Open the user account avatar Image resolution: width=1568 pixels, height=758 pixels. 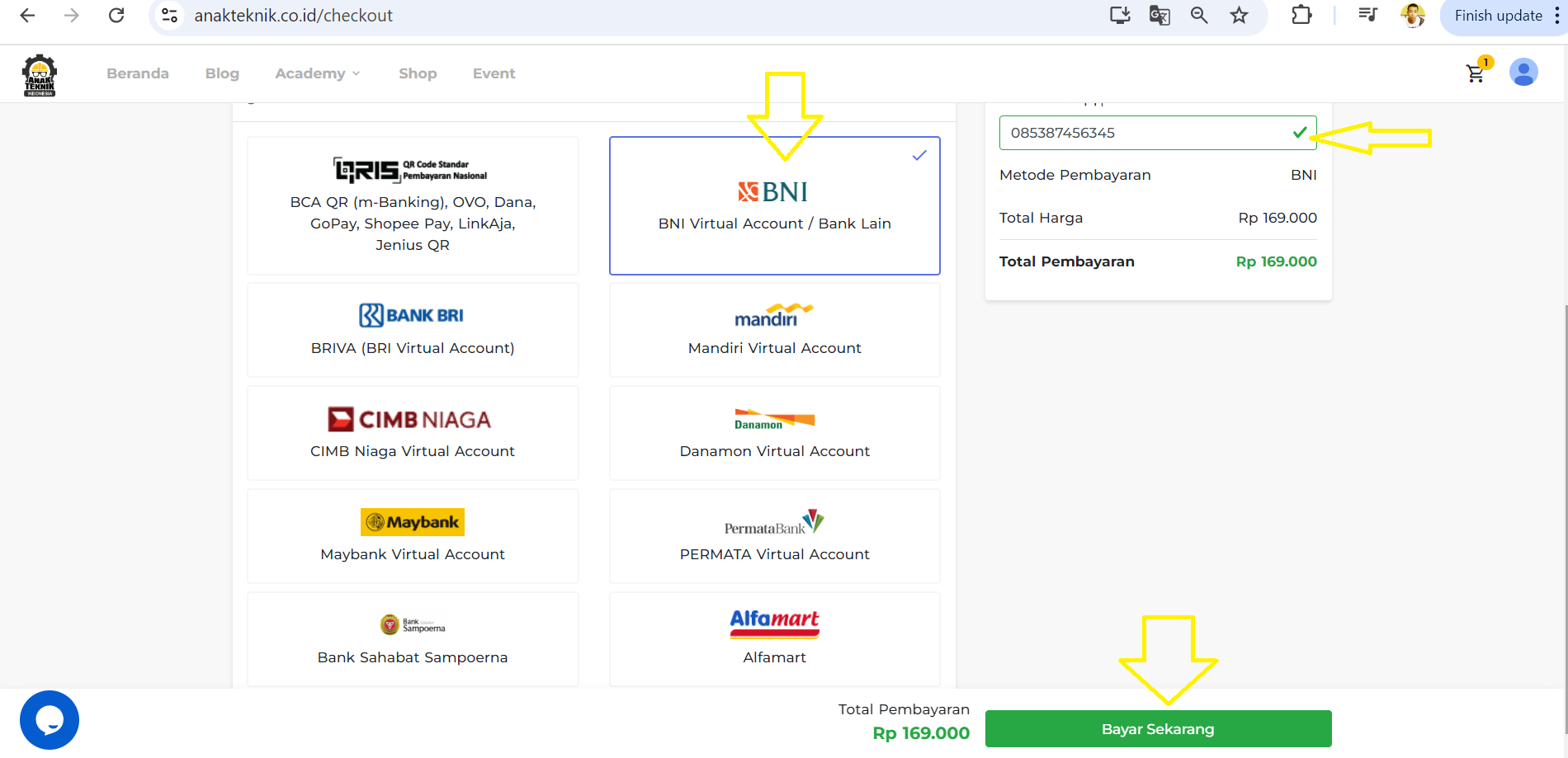1523,73
